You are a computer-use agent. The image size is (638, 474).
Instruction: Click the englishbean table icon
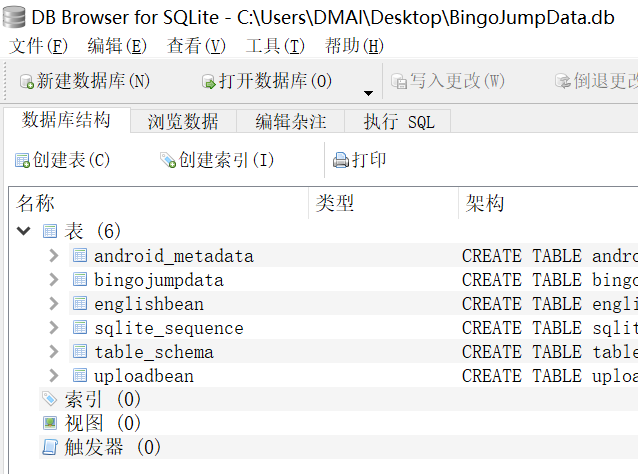[80, 303]
